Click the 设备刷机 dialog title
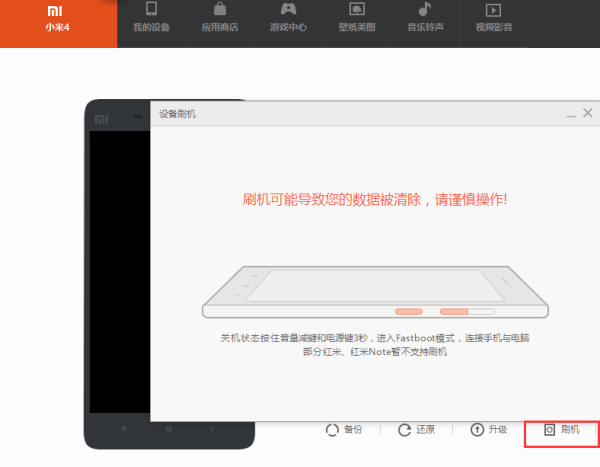600x467 pixels. pos(178,114)
